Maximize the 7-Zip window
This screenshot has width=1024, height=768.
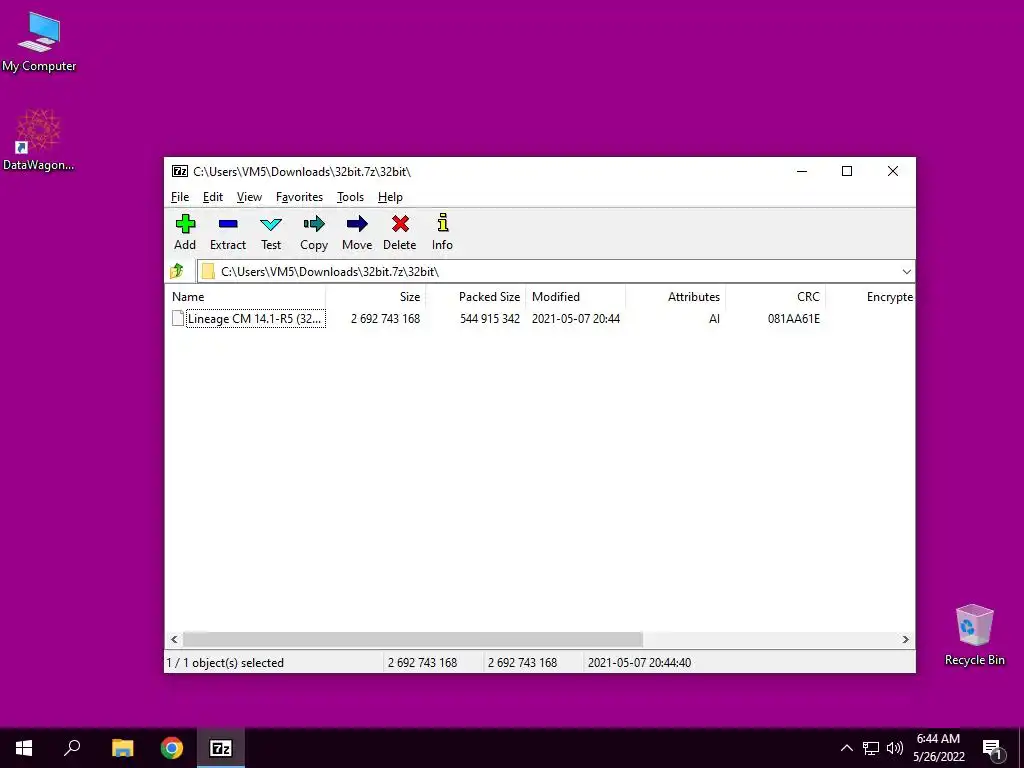coord(847,171)
